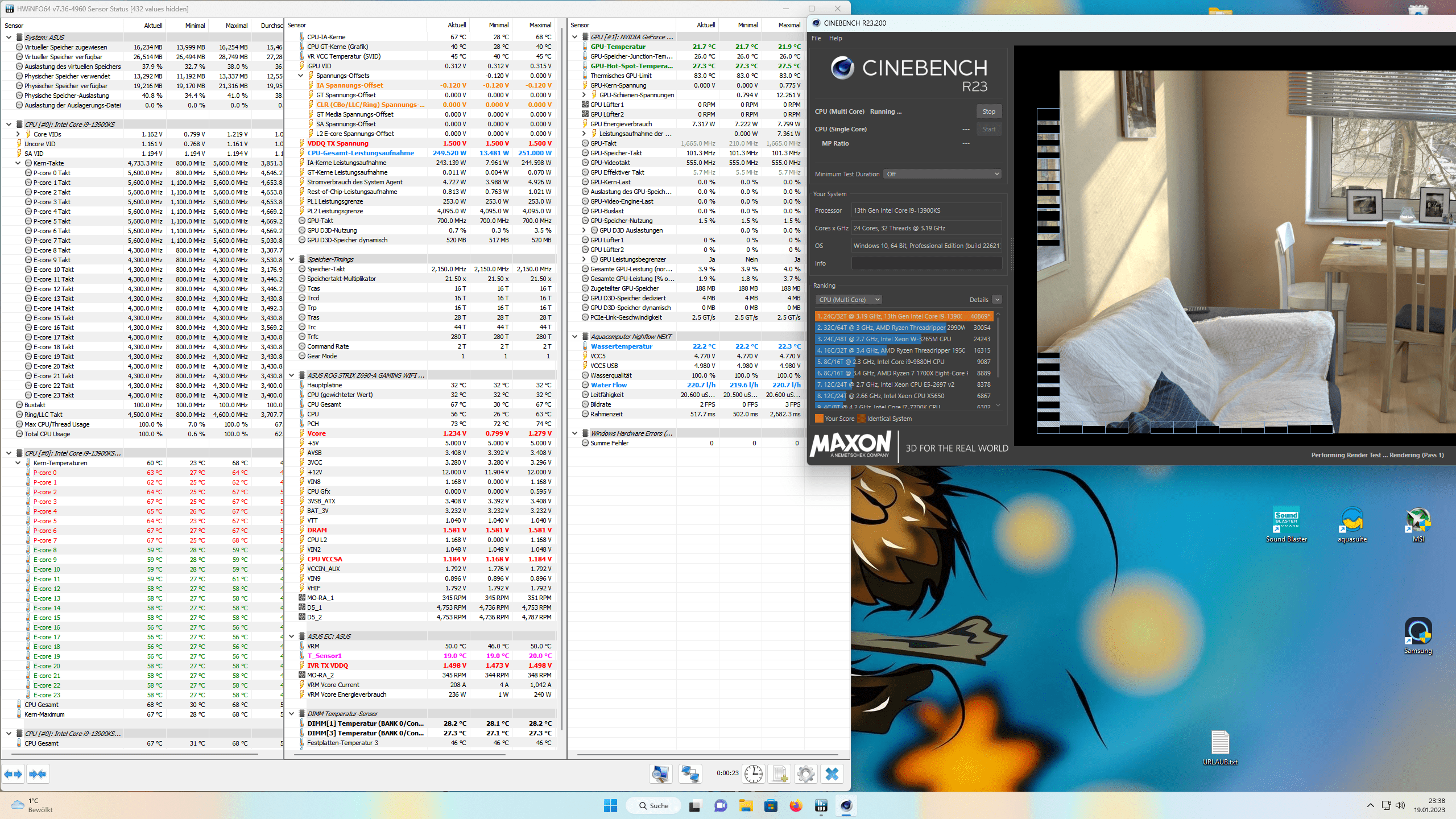Open Minimum Test Duration dropdown
The width and height of the screenshot is (1456, 819).
click(x=942, y=174)
